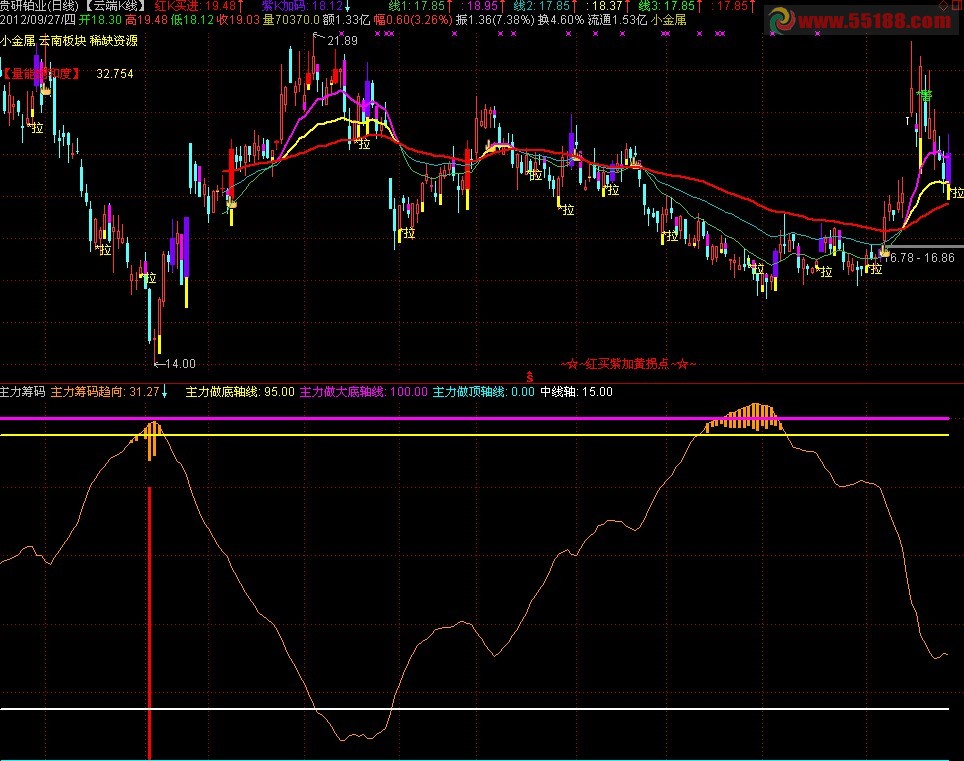Click the date 2012/09/27/四

[38, 20]
